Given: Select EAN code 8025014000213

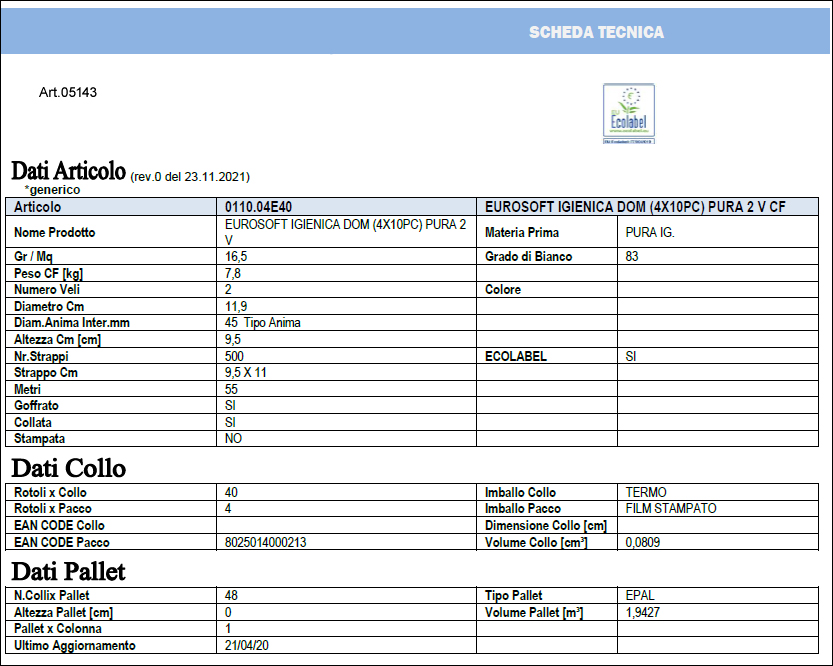Looking at the screenshot, I should (x=266, y=542).
